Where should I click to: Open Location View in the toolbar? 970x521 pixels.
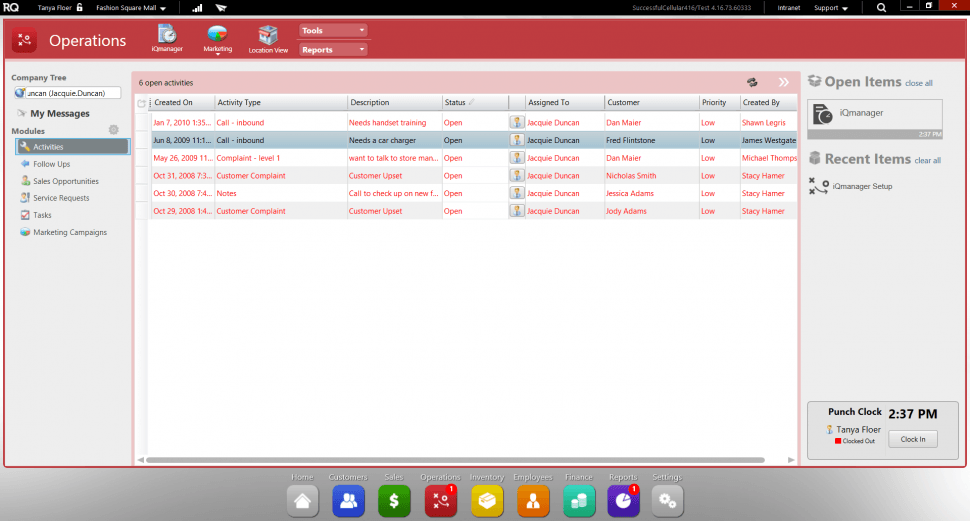click(x=268, y=39)
